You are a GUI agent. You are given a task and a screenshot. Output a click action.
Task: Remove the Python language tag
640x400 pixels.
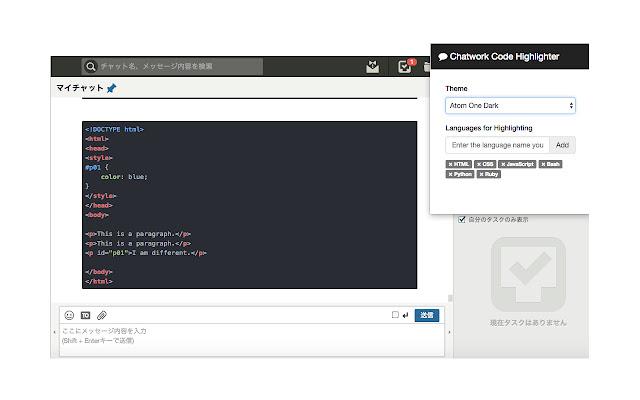click(x=460, y=174)
